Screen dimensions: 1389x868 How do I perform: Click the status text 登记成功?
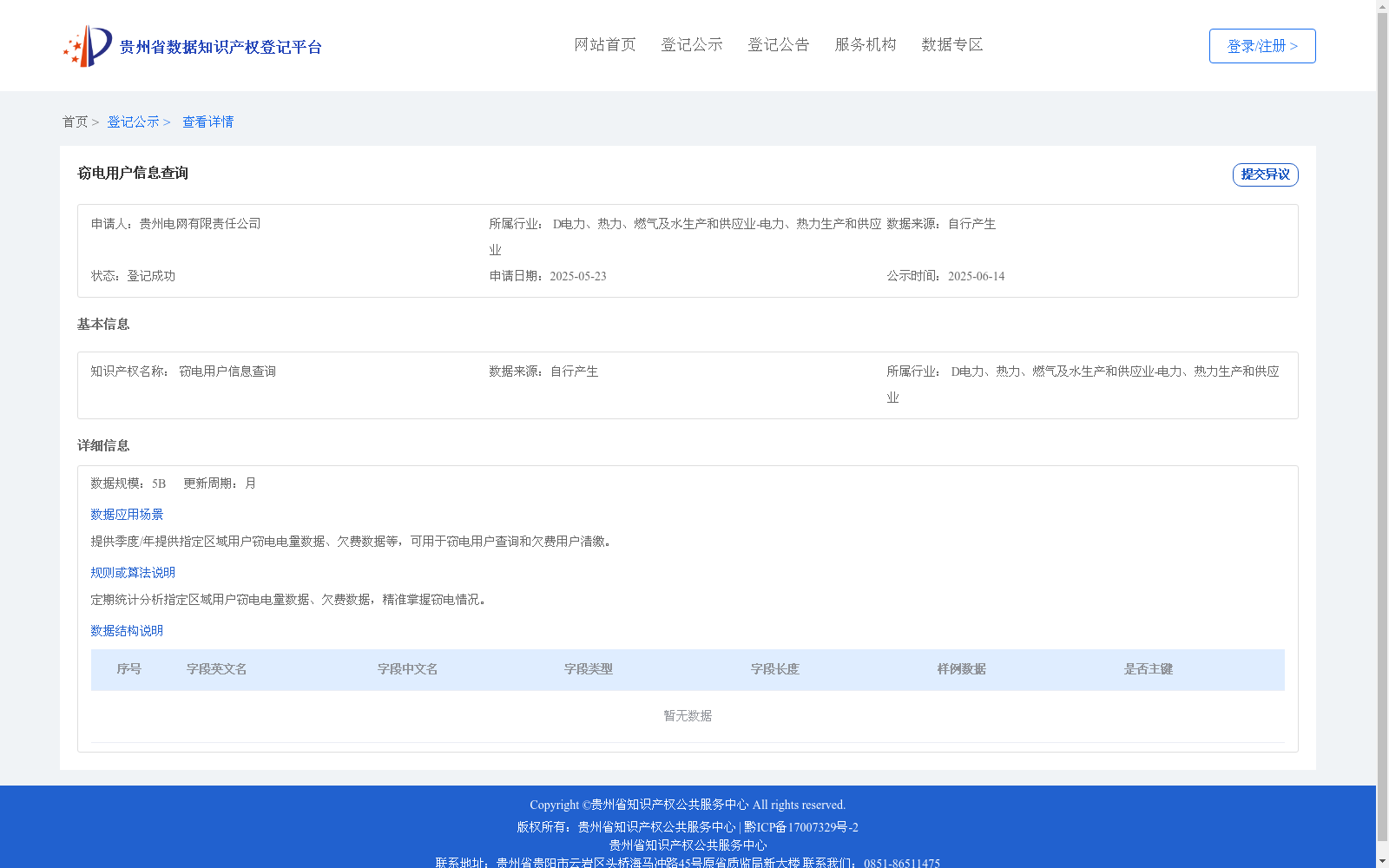(x=151, y=276)
